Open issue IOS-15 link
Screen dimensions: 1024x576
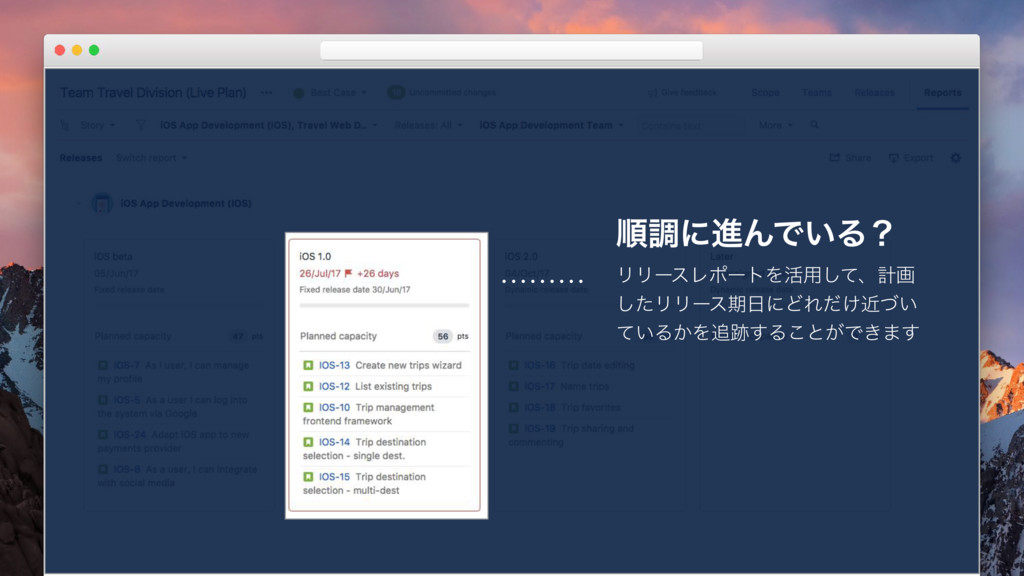pyautogui.click(x=334, y=476)
